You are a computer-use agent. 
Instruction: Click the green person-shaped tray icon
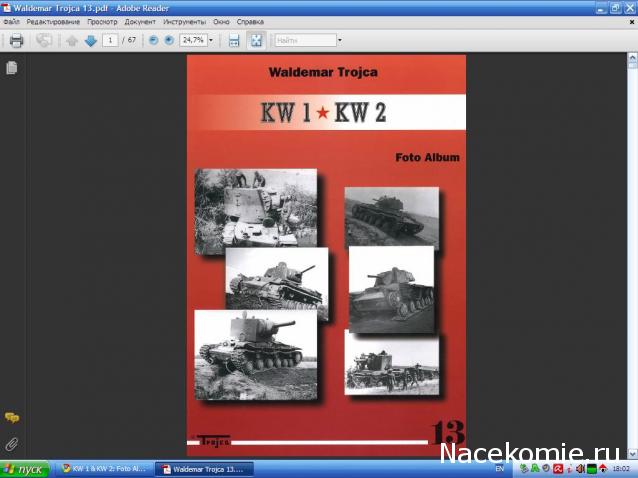[x=535, y=469]
